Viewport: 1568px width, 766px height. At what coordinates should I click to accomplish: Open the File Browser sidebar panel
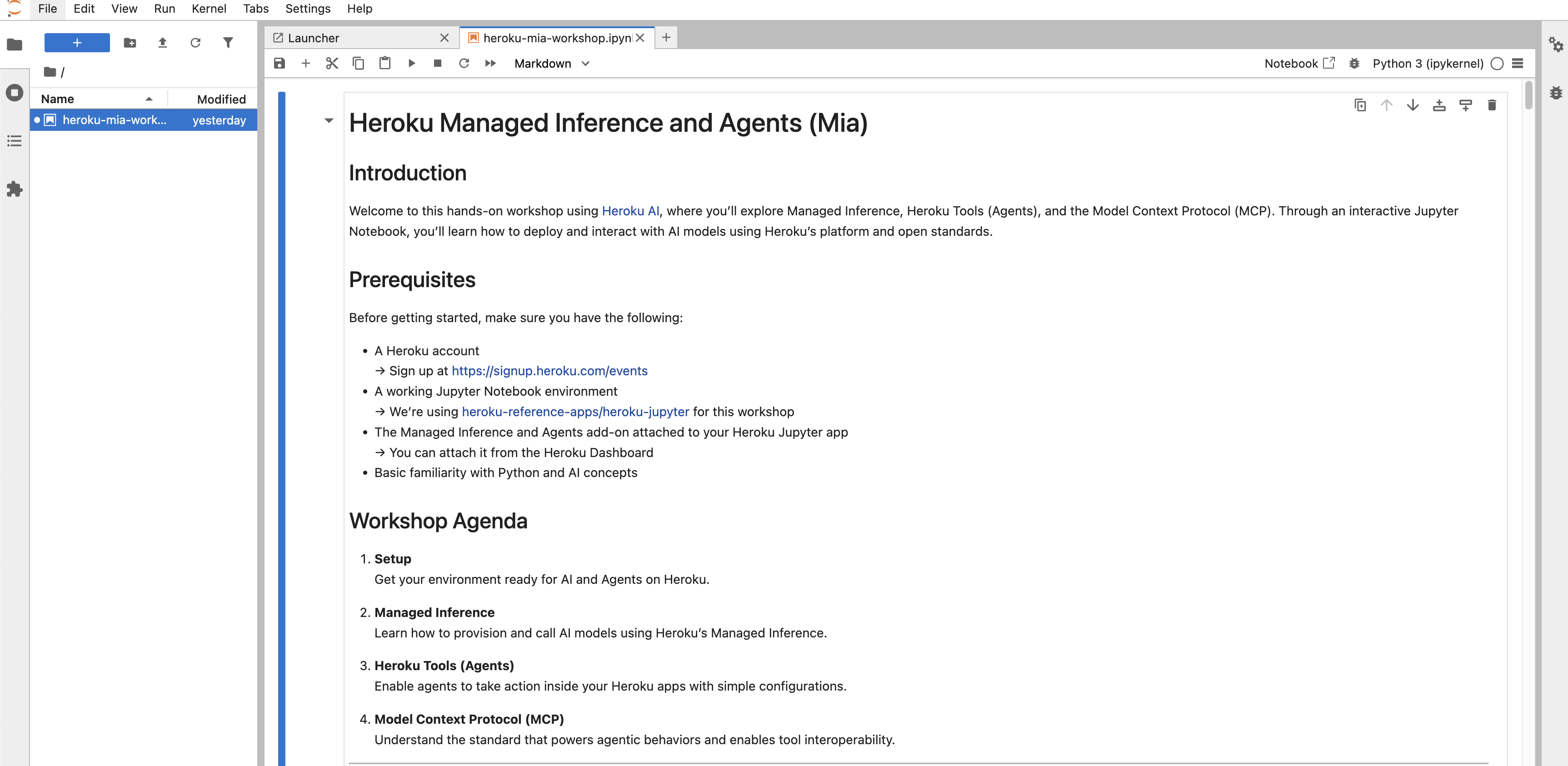click(x=15, y=45)
